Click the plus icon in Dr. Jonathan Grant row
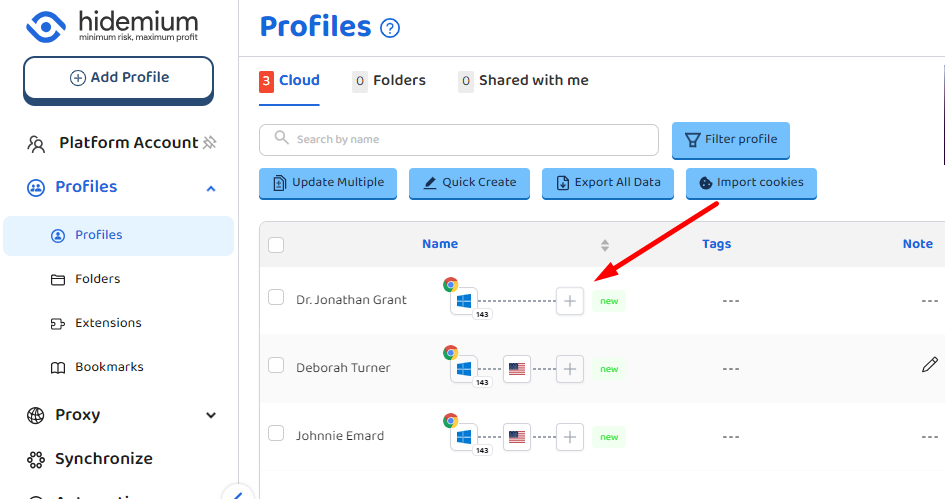Viewport: 945px width, 499px height. pyautogui.click(x=570, y=301)
